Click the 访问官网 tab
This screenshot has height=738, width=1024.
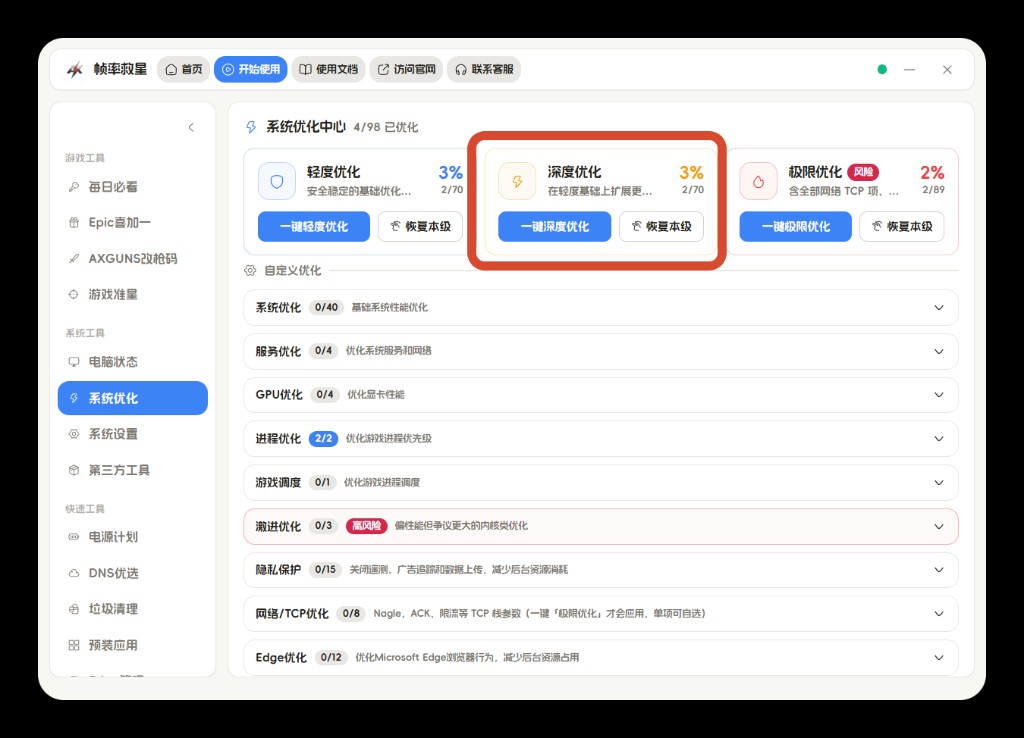click(406, 69)
